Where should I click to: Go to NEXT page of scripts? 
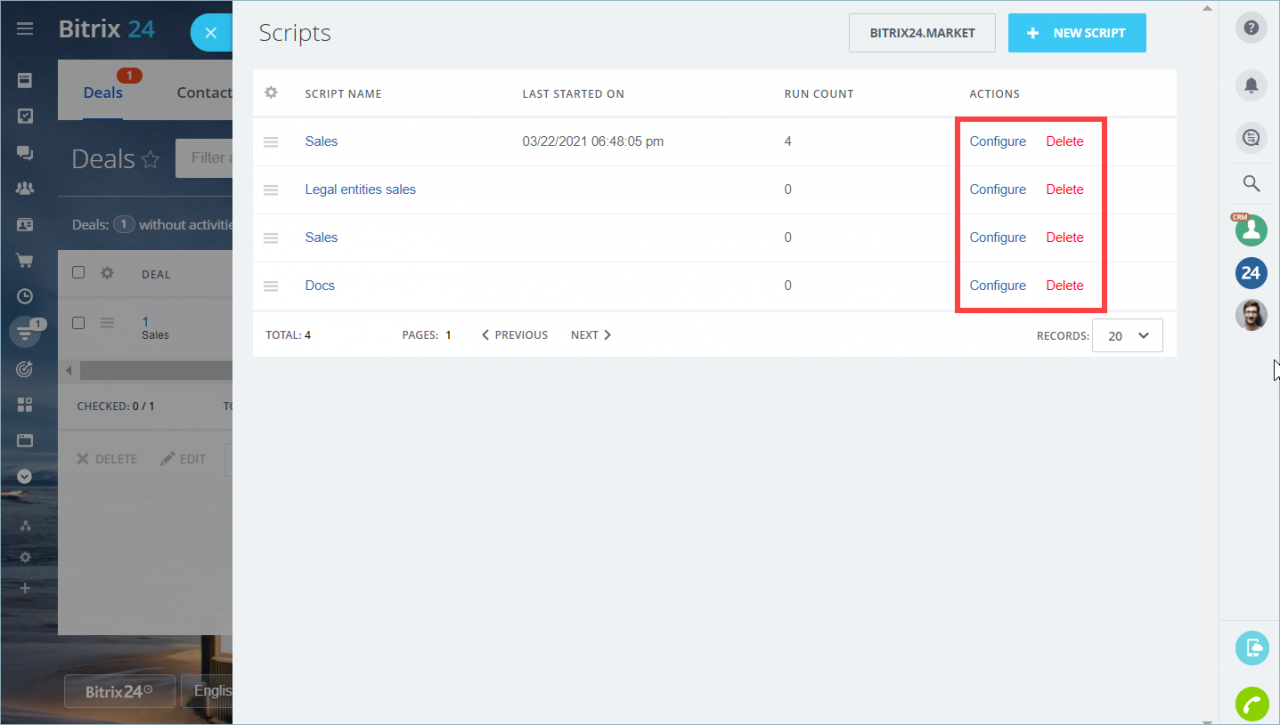(x=591, y=335)
